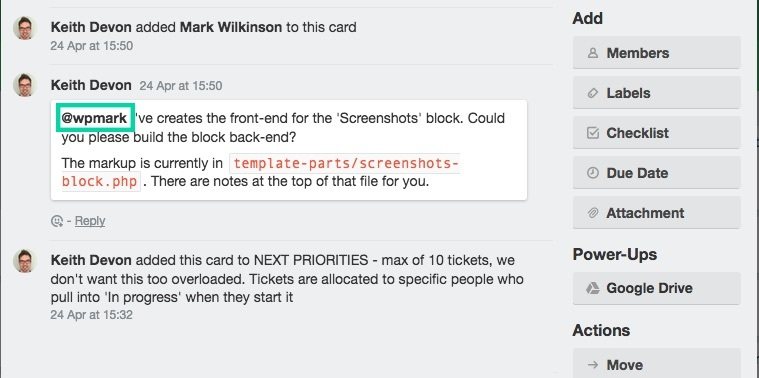The width and height of the screenshot is (759, 378).
Task: Click the comment timestamp 24 Apr at 15:50
Action: [181, 86]
